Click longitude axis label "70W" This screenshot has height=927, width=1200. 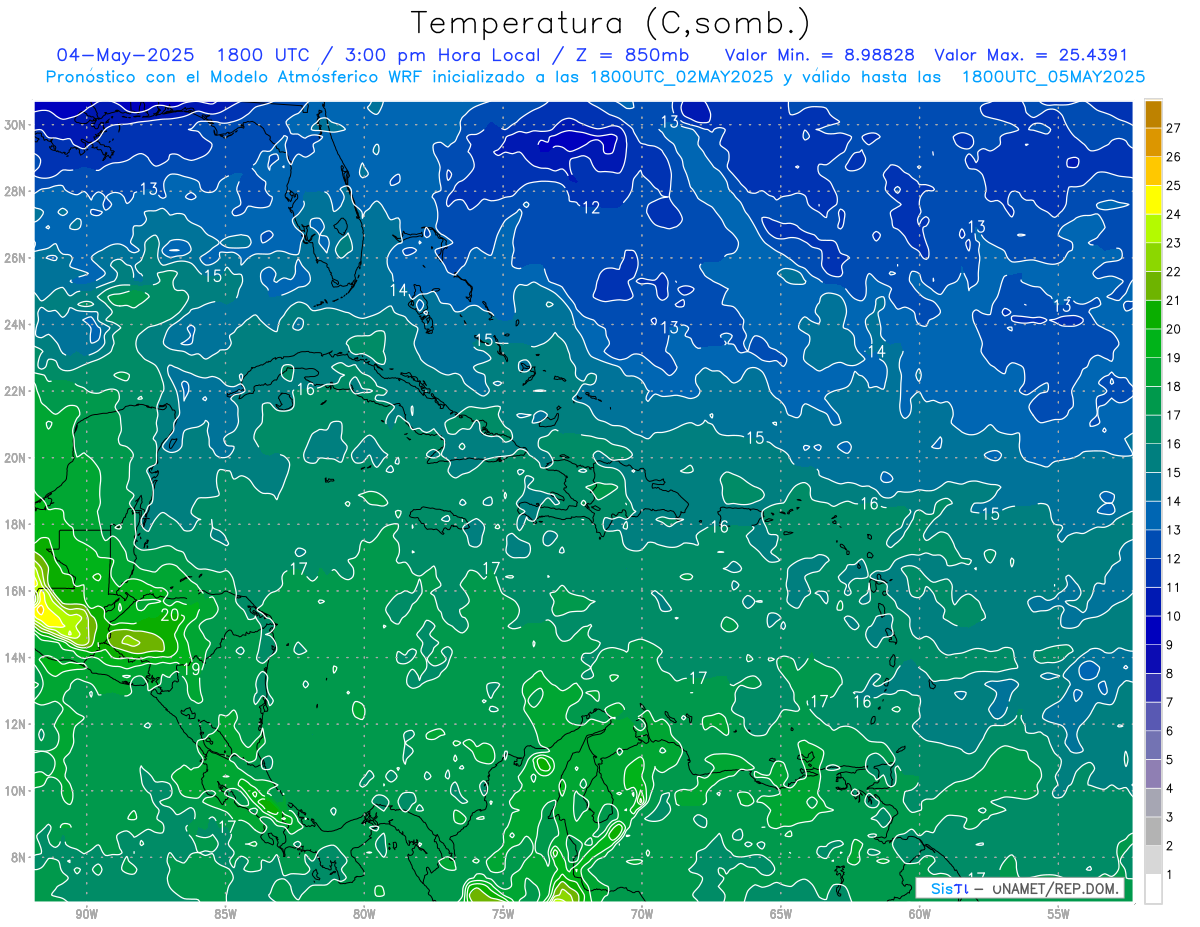pos(642,915)
